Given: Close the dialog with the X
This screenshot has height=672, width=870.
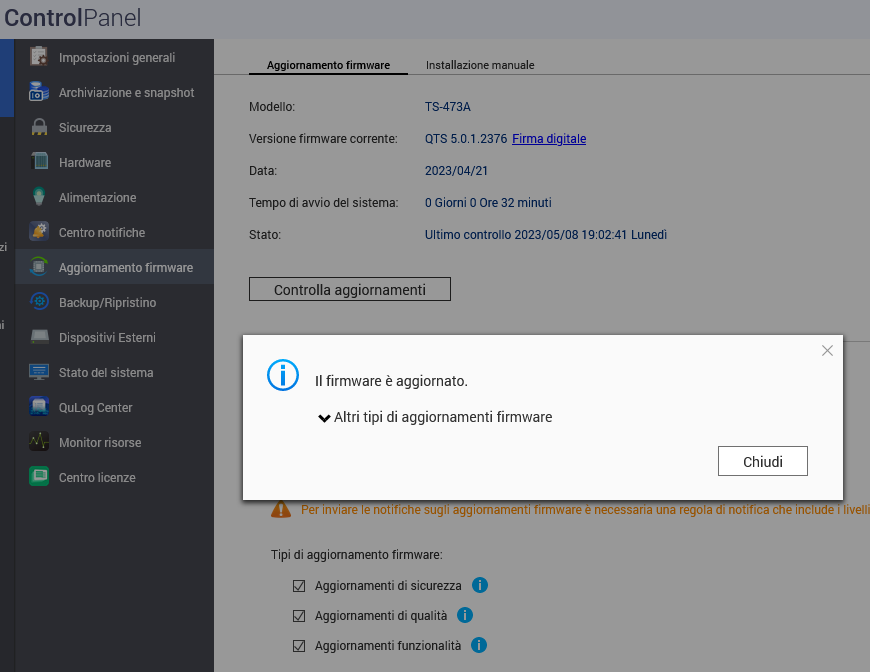Looking at the screenshot, I should tap(827, 350).
